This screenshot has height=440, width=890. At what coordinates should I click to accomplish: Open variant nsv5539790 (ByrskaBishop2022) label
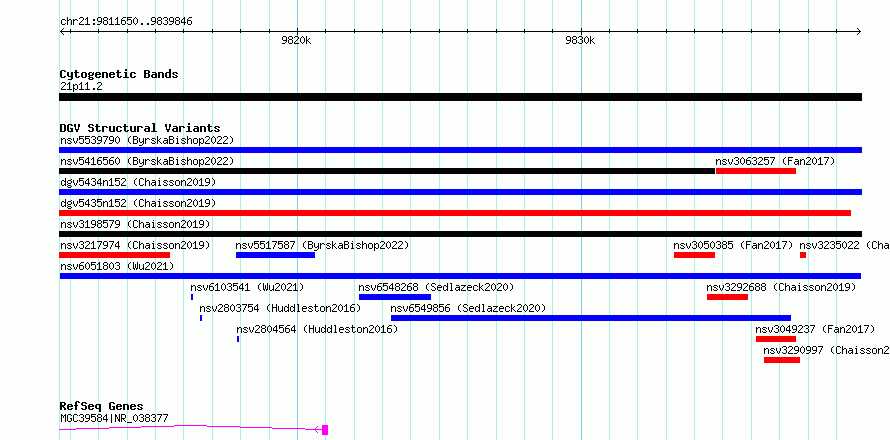[x=146, y=140]
